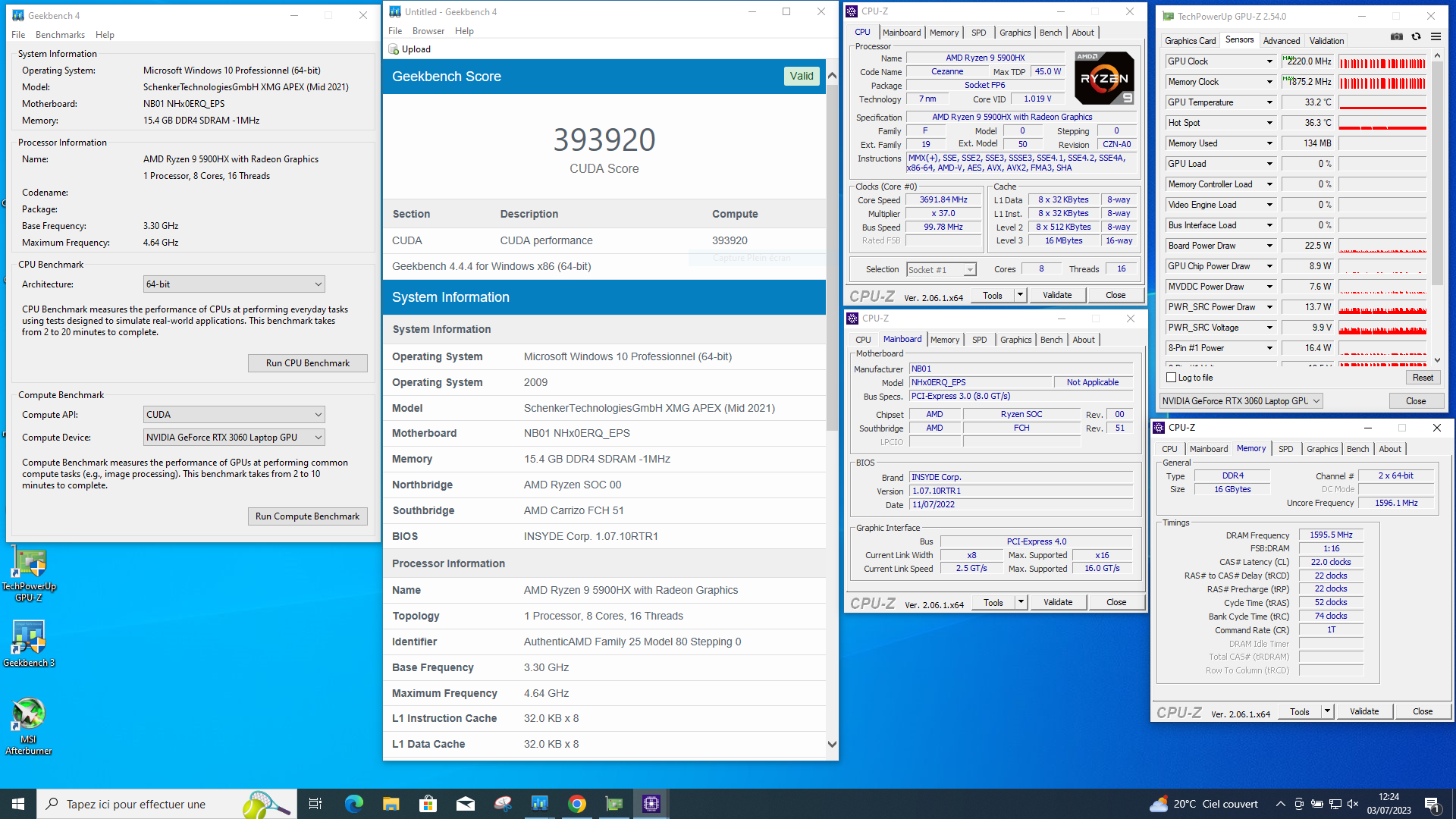Expand the Memory Used sensor dropdown
This screenshot has height=819, width=1456.
point(1269,143)
